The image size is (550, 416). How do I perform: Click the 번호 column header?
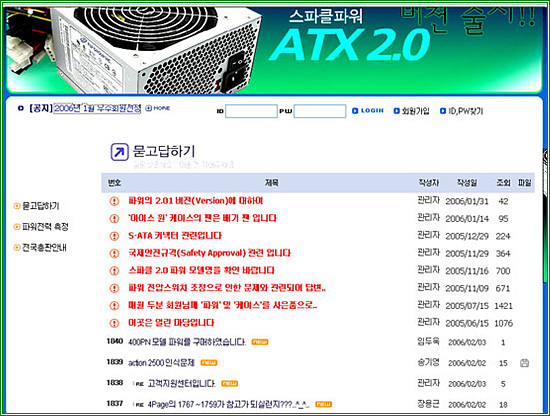point(114,183)
